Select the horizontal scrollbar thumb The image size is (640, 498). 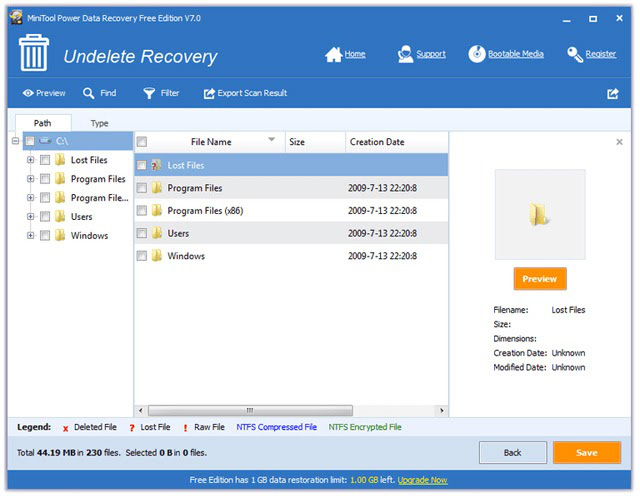(x=250, y=410)
